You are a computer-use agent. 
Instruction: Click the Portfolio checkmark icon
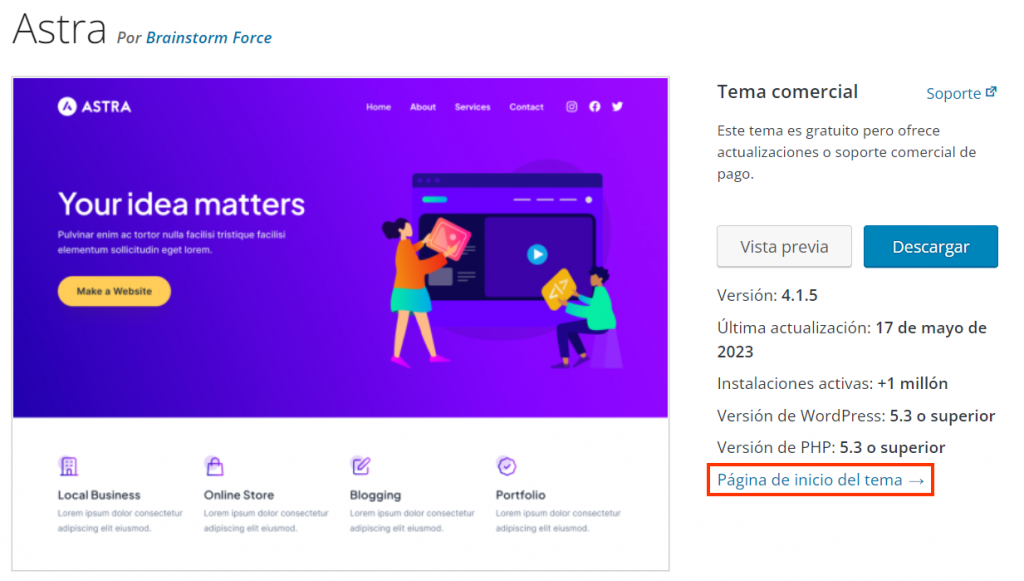(506, 465)
